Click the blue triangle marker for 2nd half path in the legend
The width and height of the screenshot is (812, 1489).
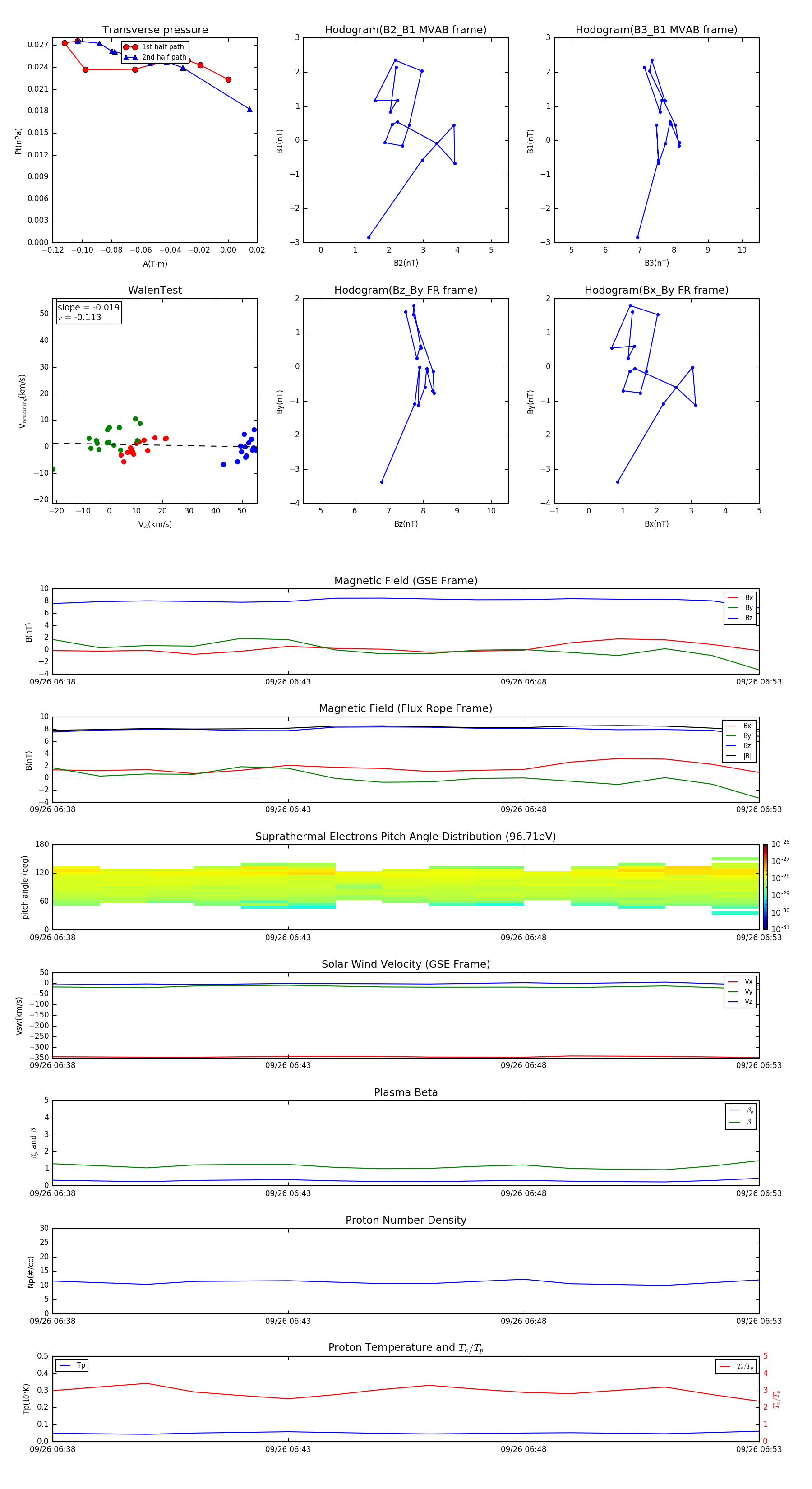(130, 58)
